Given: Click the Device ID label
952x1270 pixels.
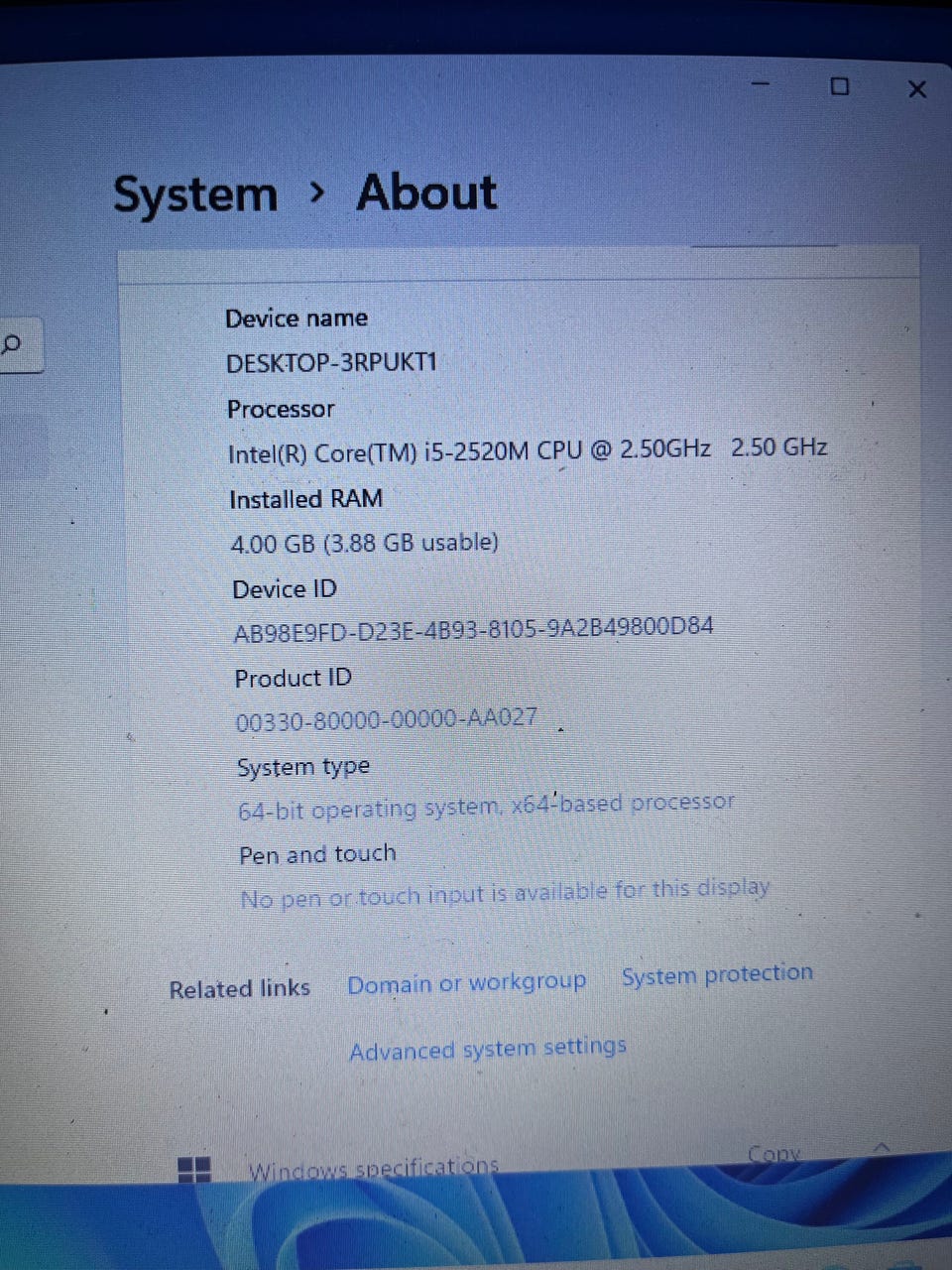Looking at the screenshot, I should (x=285, y=589).
